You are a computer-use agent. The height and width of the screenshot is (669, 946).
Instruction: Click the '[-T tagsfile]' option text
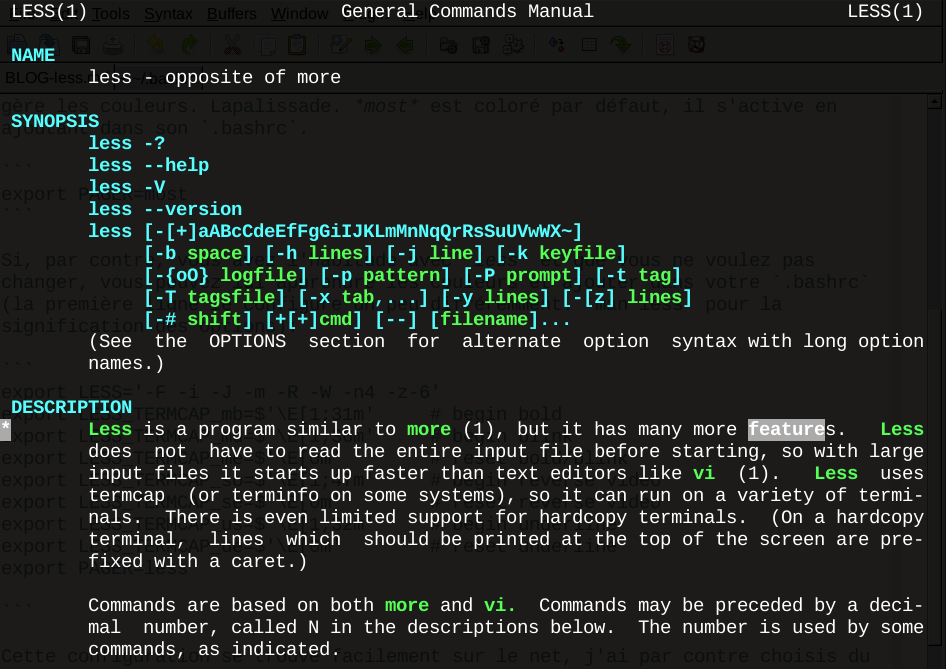[x=214, y=297]
